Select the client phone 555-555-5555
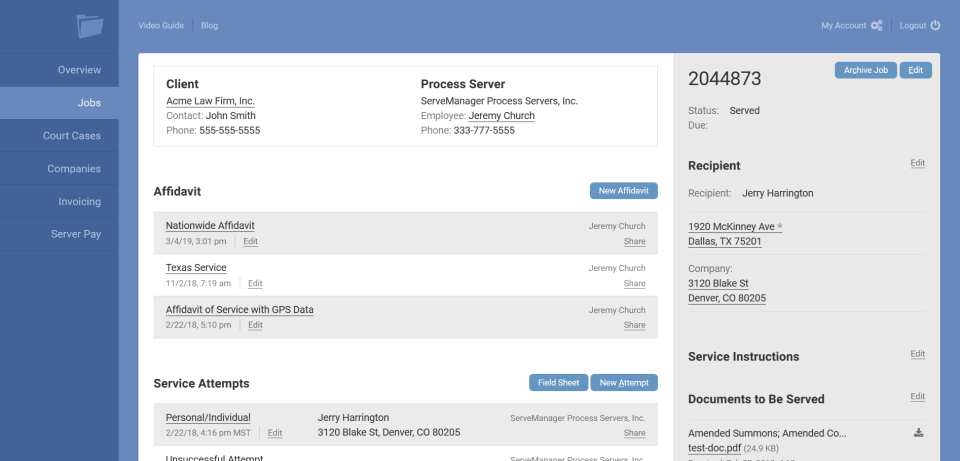This screenshot has height=461, width=960. (230, 130)
